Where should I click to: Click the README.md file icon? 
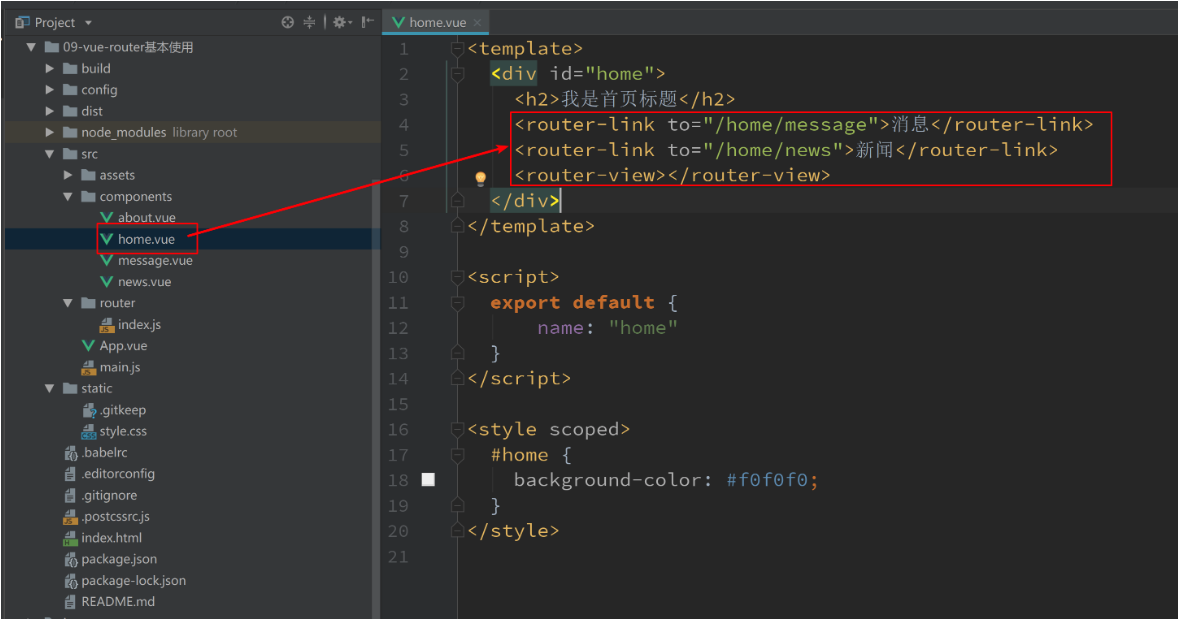(x=71, y=602)
